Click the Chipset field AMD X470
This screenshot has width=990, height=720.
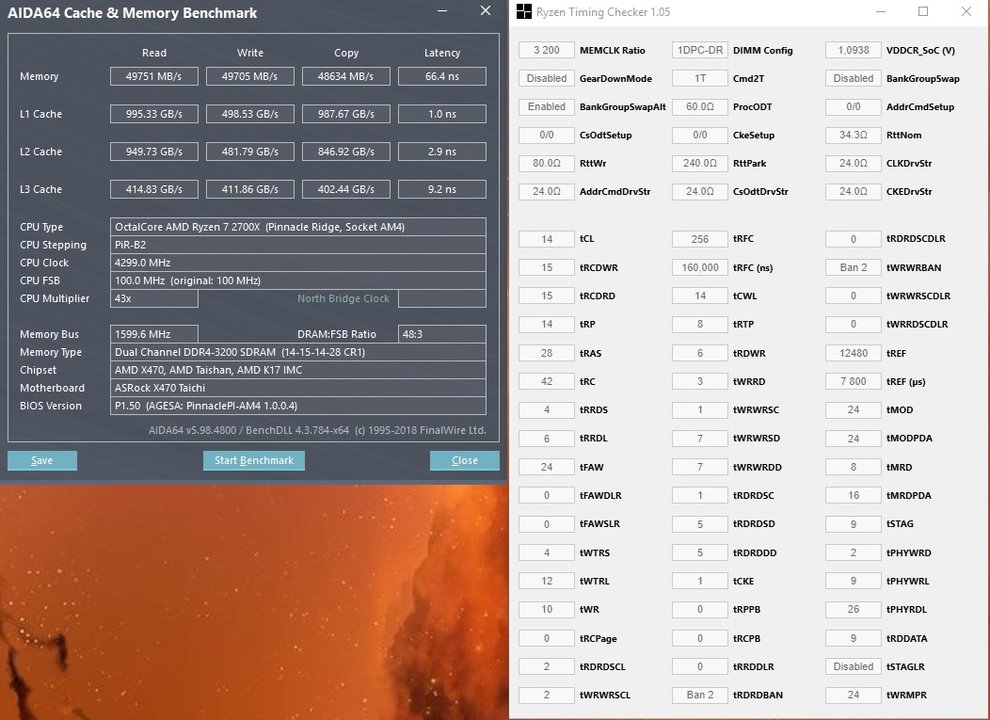click(x=298, y=370)
